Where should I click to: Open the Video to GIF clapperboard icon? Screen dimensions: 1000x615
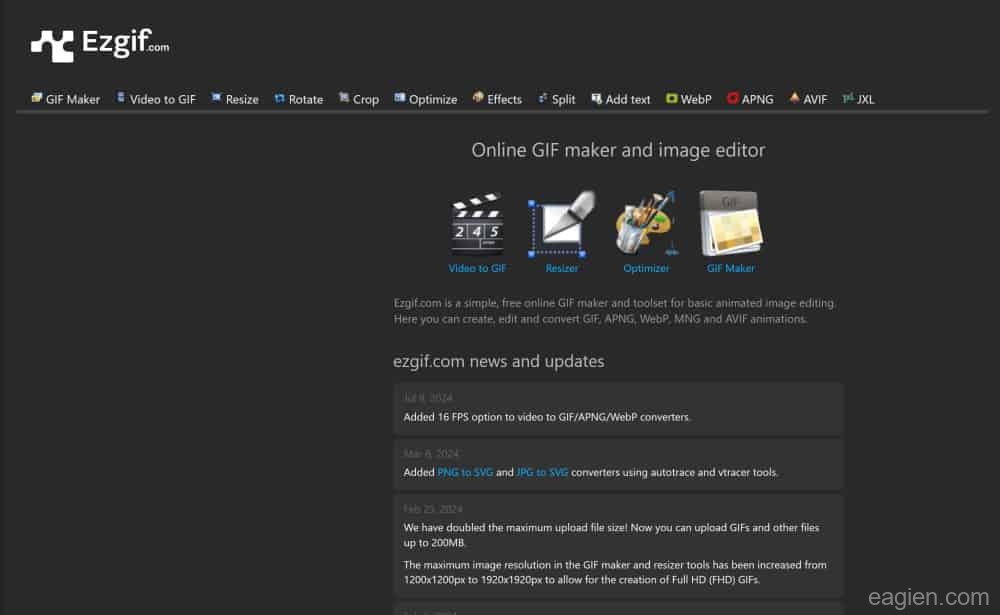477,226
